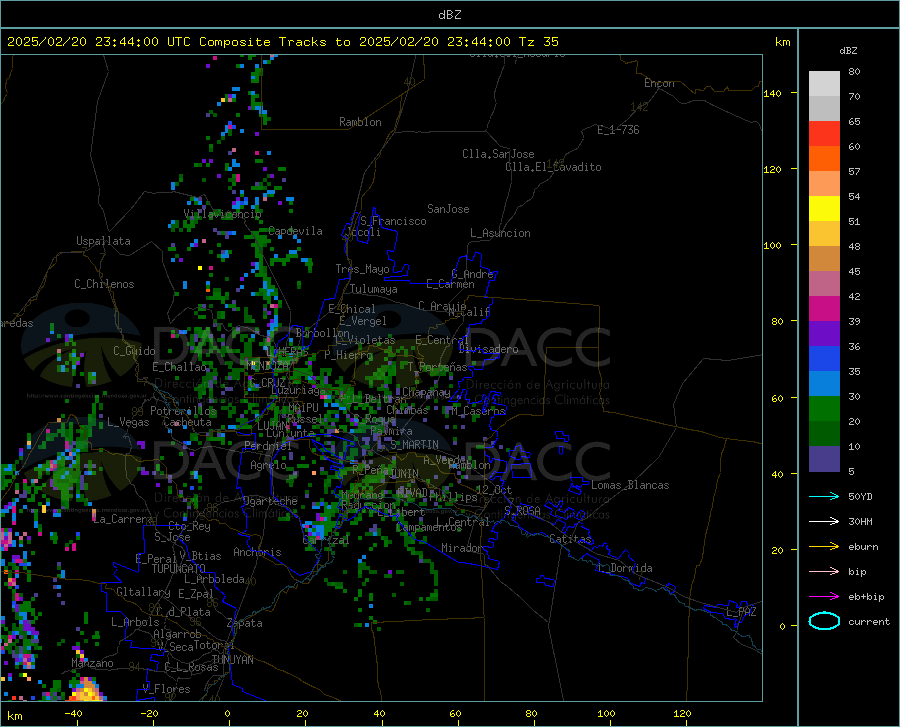900x727 pixels.
Task: Click the 'Manzano' map label
Action: coord(92,663)
